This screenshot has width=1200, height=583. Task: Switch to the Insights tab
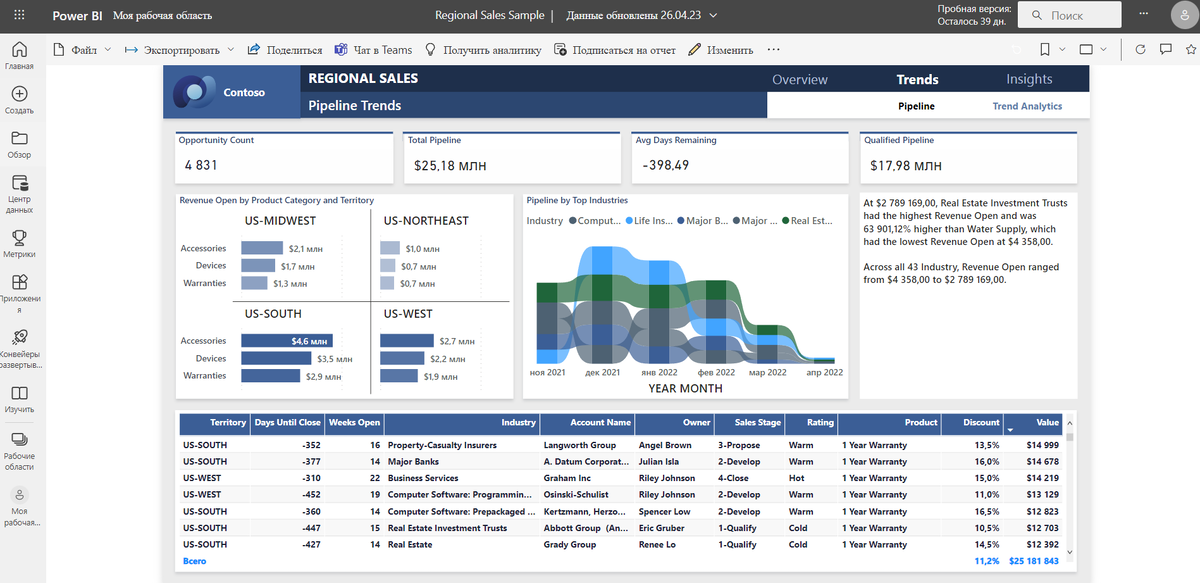[1029, 79]
